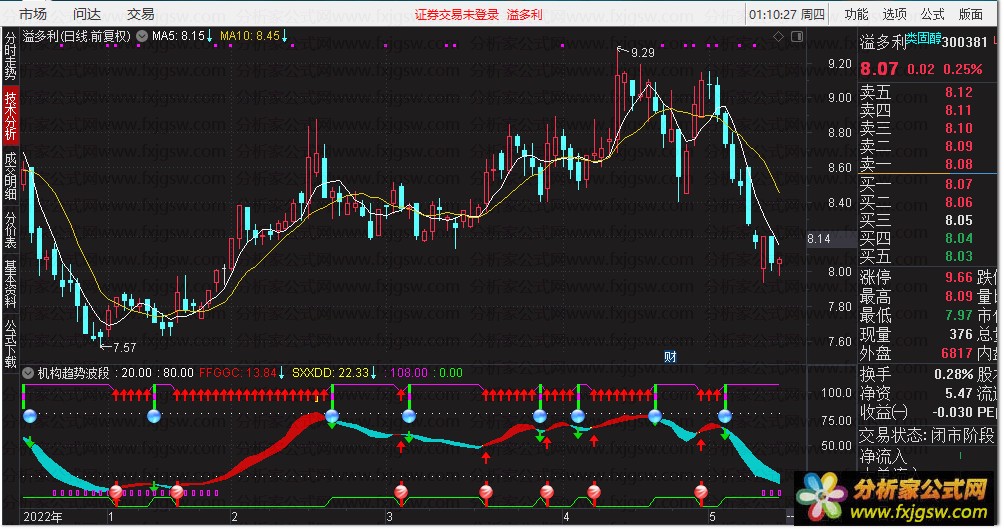This screenshot has width=1004, height=529.
Task: Open the 公式 menu
Action: pyautogui.click(x=932, y=13)
